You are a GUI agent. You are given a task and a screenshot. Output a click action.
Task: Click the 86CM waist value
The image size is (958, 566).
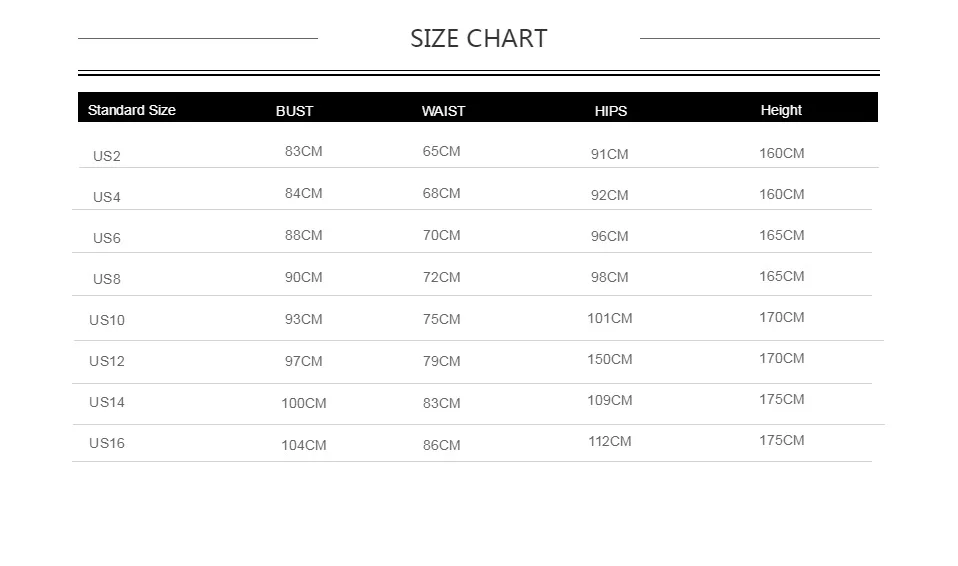coord(441,445)
